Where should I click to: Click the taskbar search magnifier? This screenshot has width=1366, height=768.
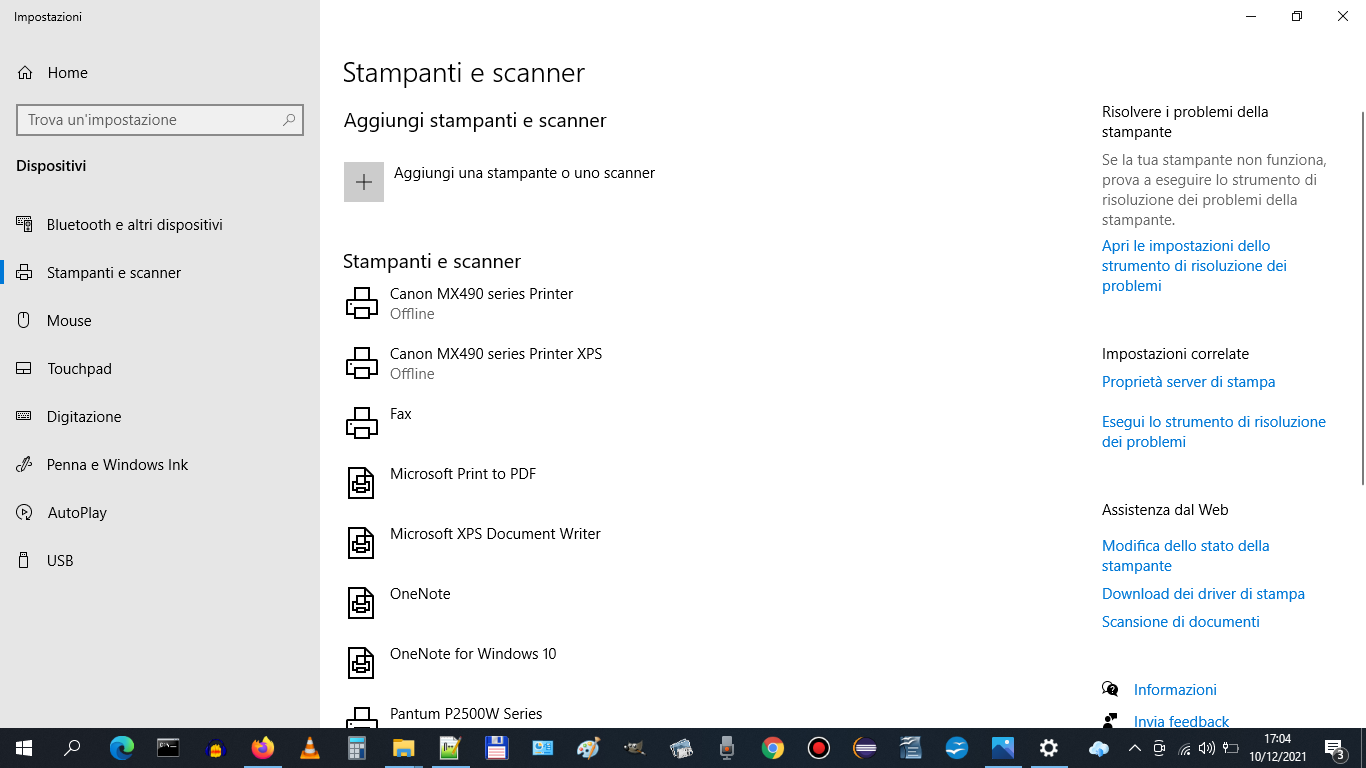72,748
